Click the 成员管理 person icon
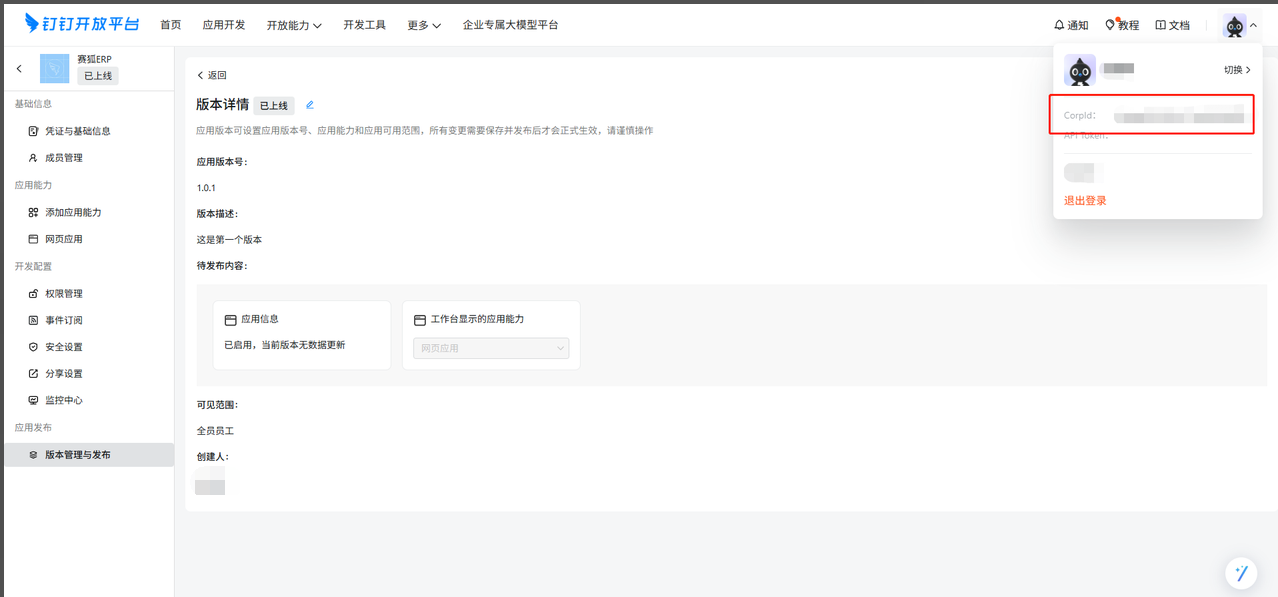Screen dimensions: 1278x597 (x=34, y=158)
